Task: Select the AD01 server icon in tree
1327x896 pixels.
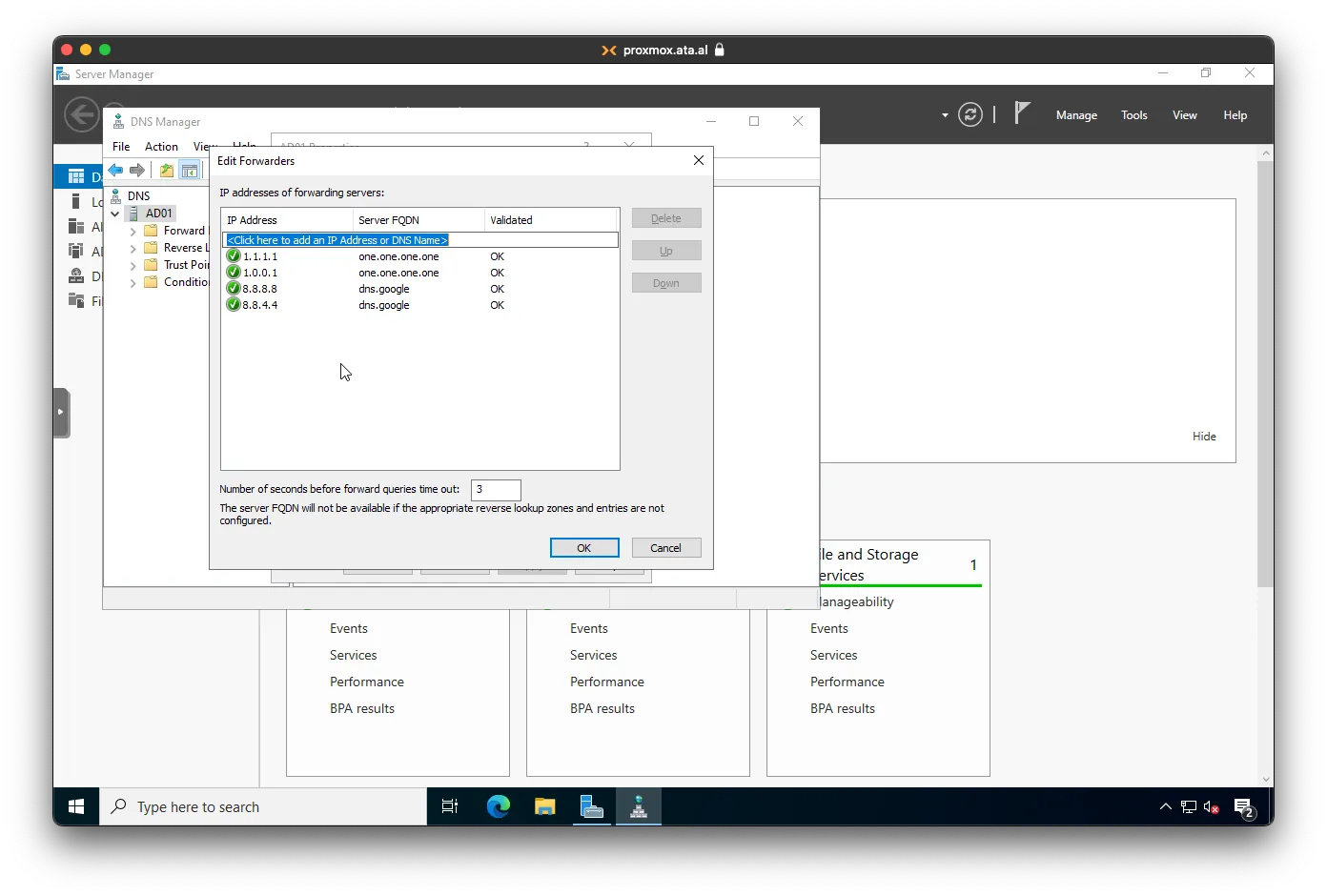Action: (x=133, y=214)
